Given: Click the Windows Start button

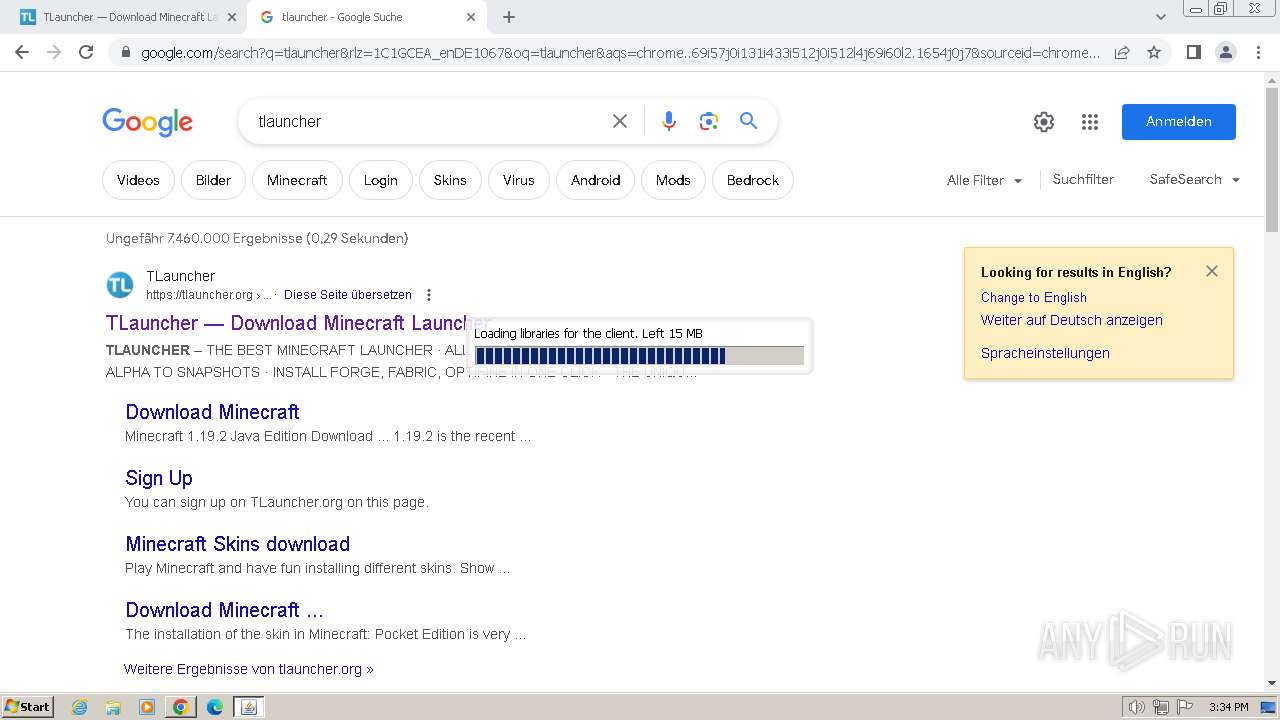Looking at the screenshot, I should click(27, 706).
